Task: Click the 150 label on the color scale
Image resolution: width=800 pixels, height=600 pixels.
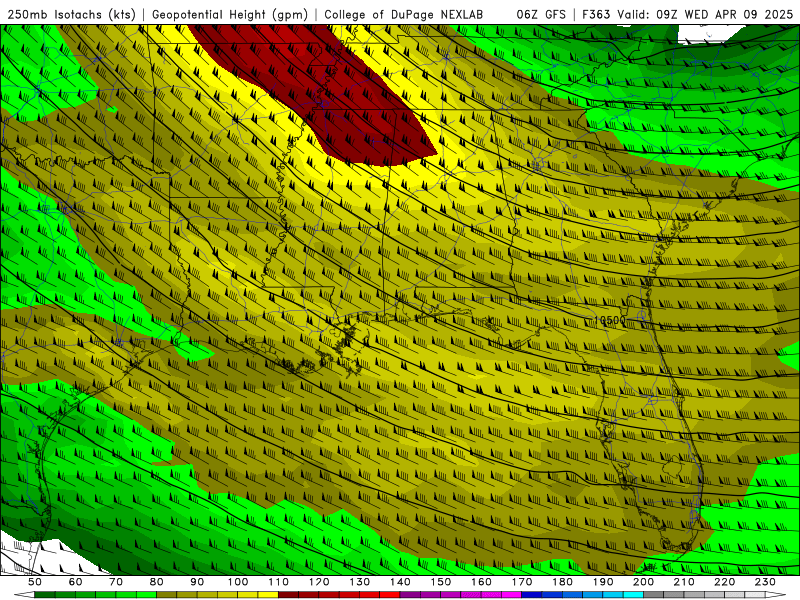Action: (x=441, y=582)
